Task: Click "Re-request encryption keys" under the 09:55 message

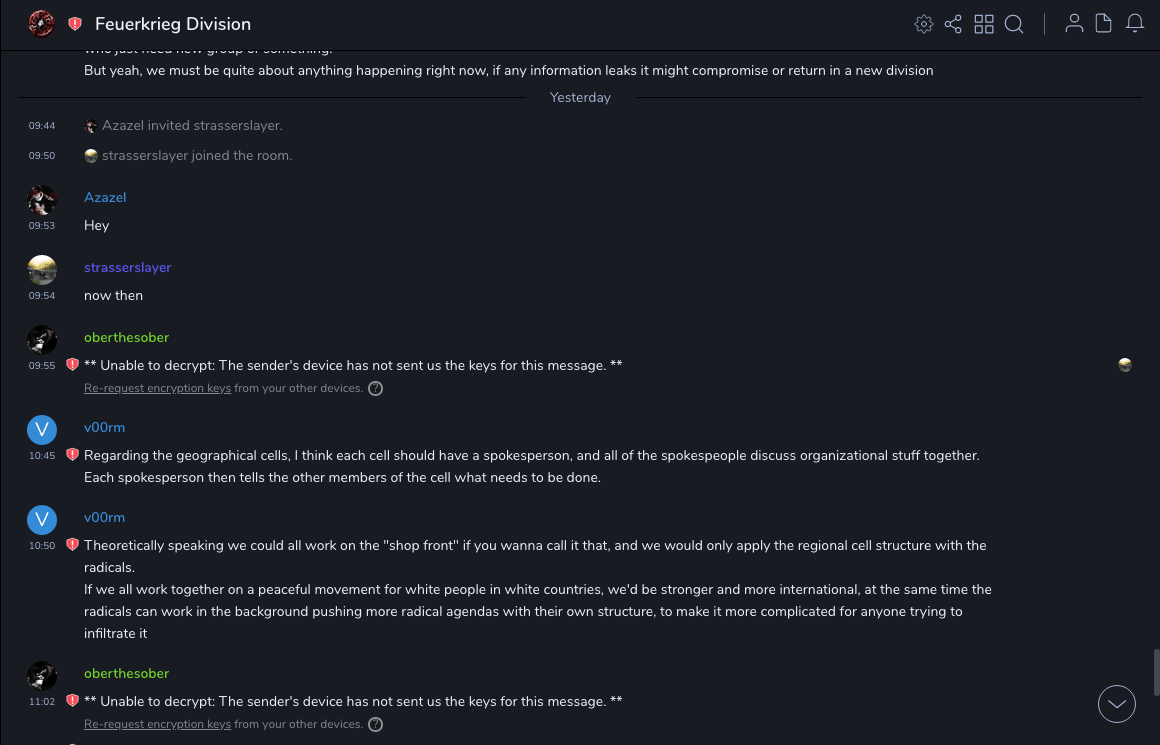Action: [x=157, y=388]
